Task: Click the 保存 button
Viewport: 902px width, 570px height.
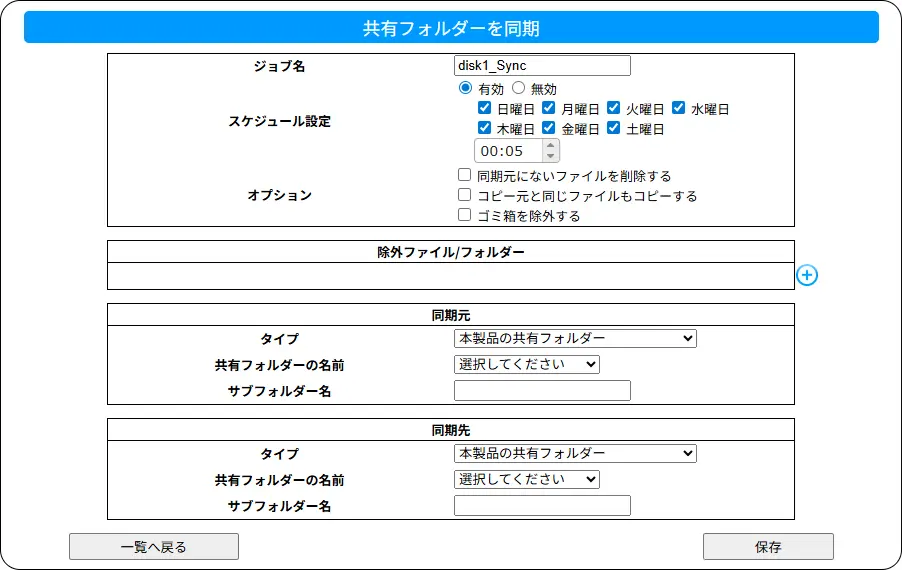Action: (x=768, y=546)
